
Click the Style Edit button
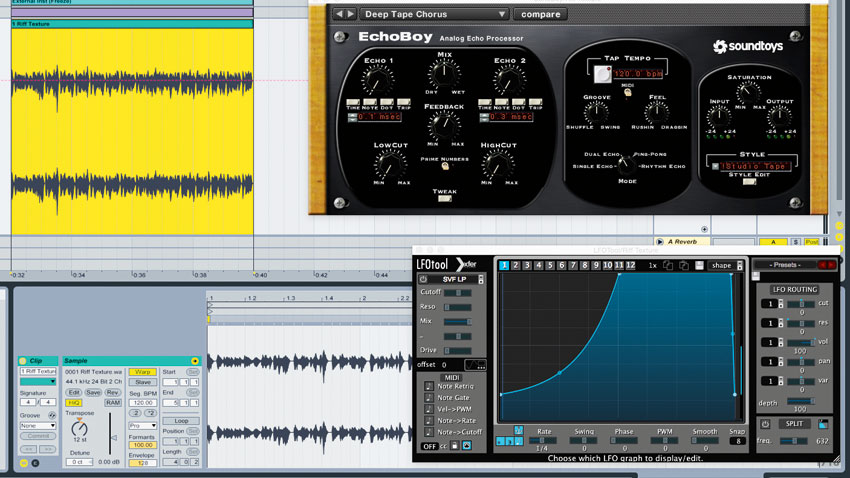coord(749,182)
